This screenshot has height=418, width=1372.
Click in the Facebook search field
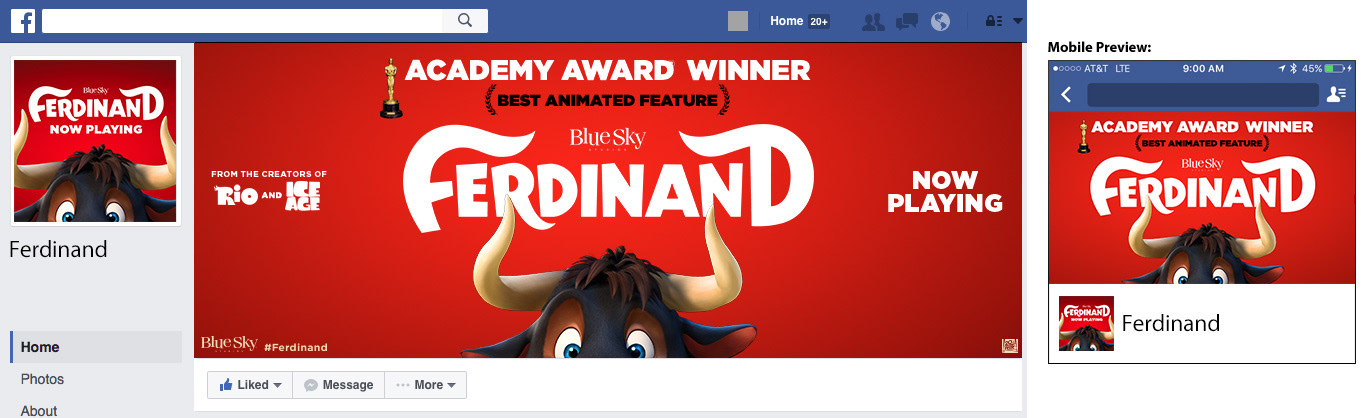(x=242, y=21)
